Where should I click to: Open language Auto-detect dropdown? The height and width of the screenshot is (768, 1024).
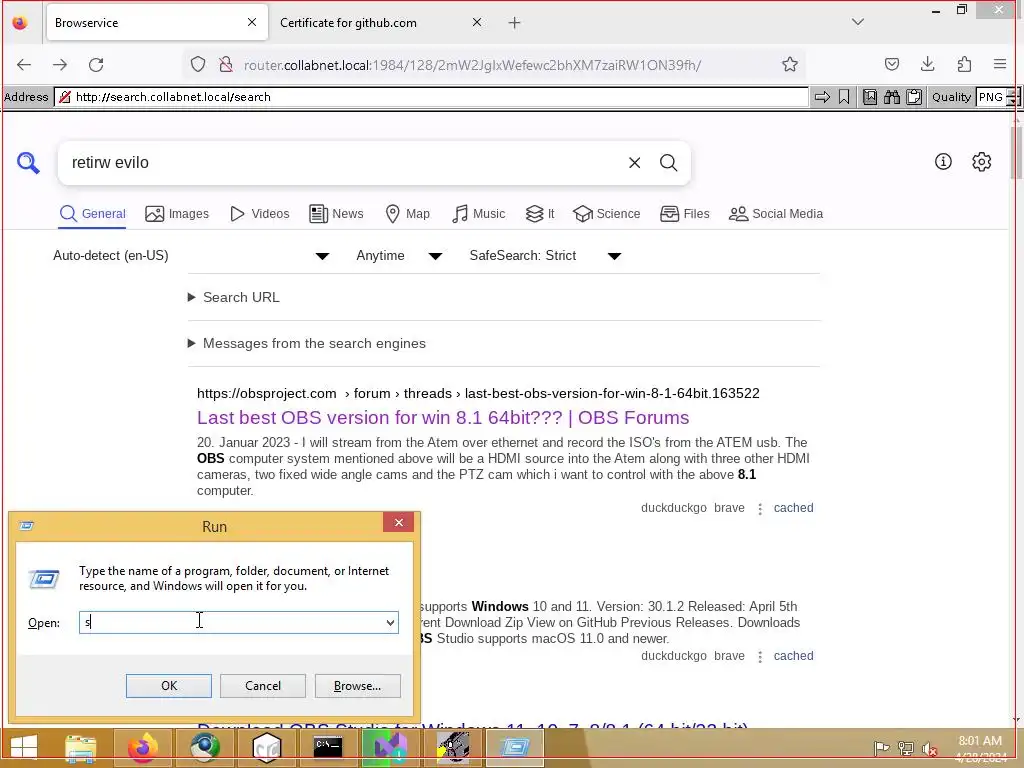click(191, 256)
